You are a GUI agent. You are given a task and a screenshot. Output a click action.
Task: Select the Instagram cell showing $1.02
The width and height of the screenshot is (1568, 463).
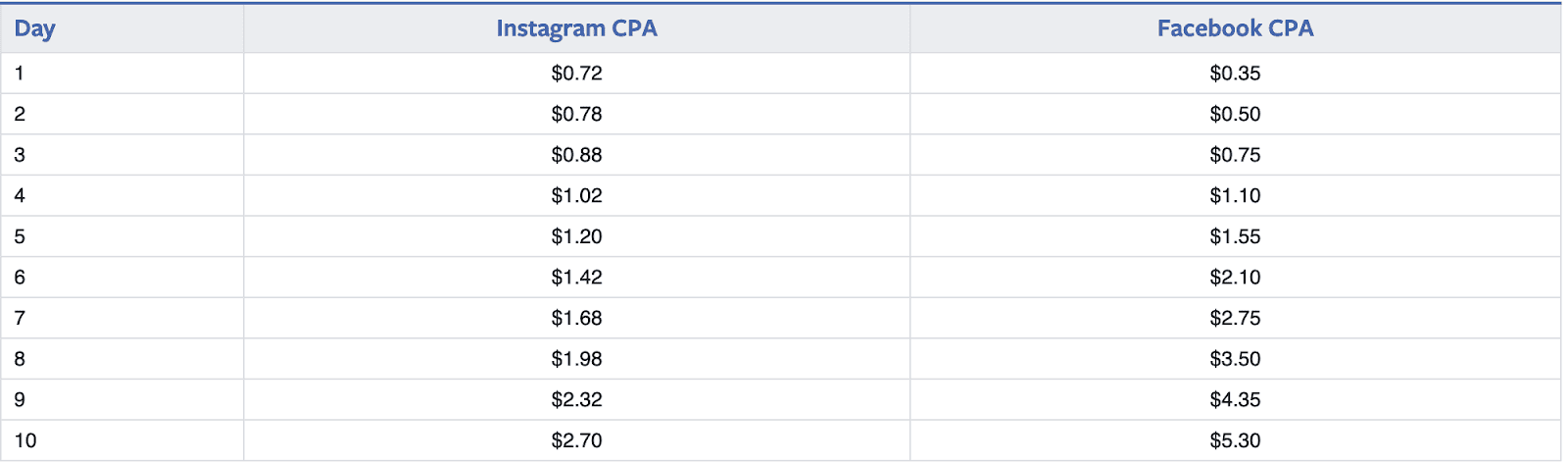coord(576,196)
